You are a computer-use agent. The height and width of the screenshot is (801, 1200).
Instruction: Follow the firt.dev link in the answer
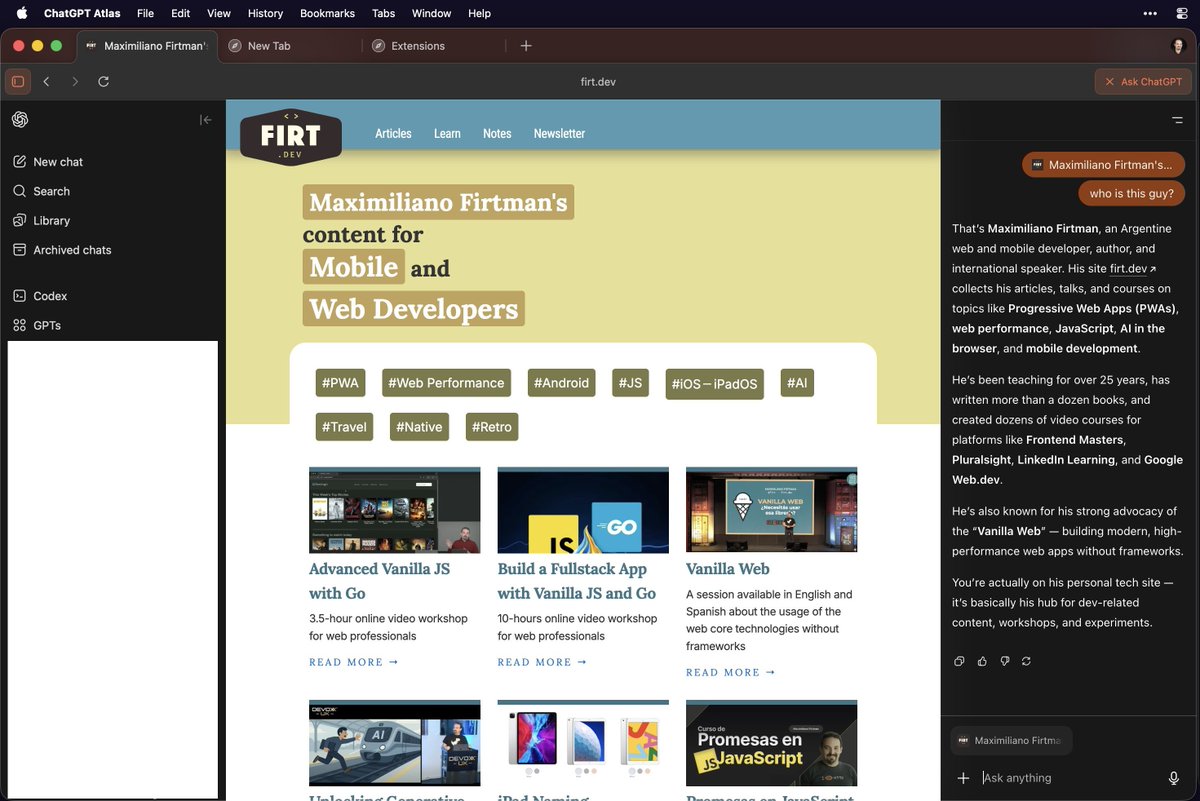tap(1127, 268)
